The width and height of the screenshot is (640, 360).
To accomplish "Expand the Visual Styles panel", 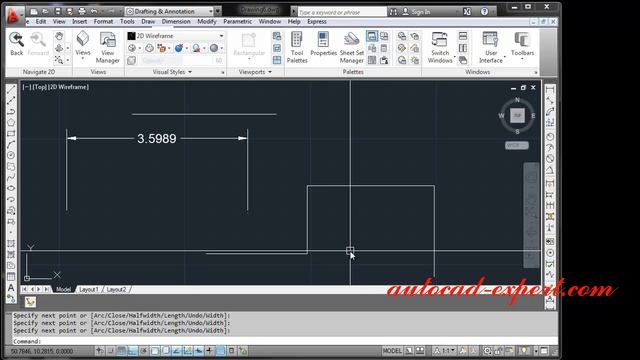I will [x=172, y=72].
